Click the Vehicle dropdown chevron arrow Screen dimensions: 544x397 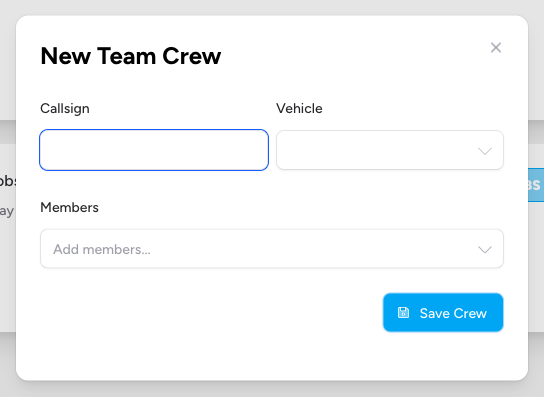[485, 151]
